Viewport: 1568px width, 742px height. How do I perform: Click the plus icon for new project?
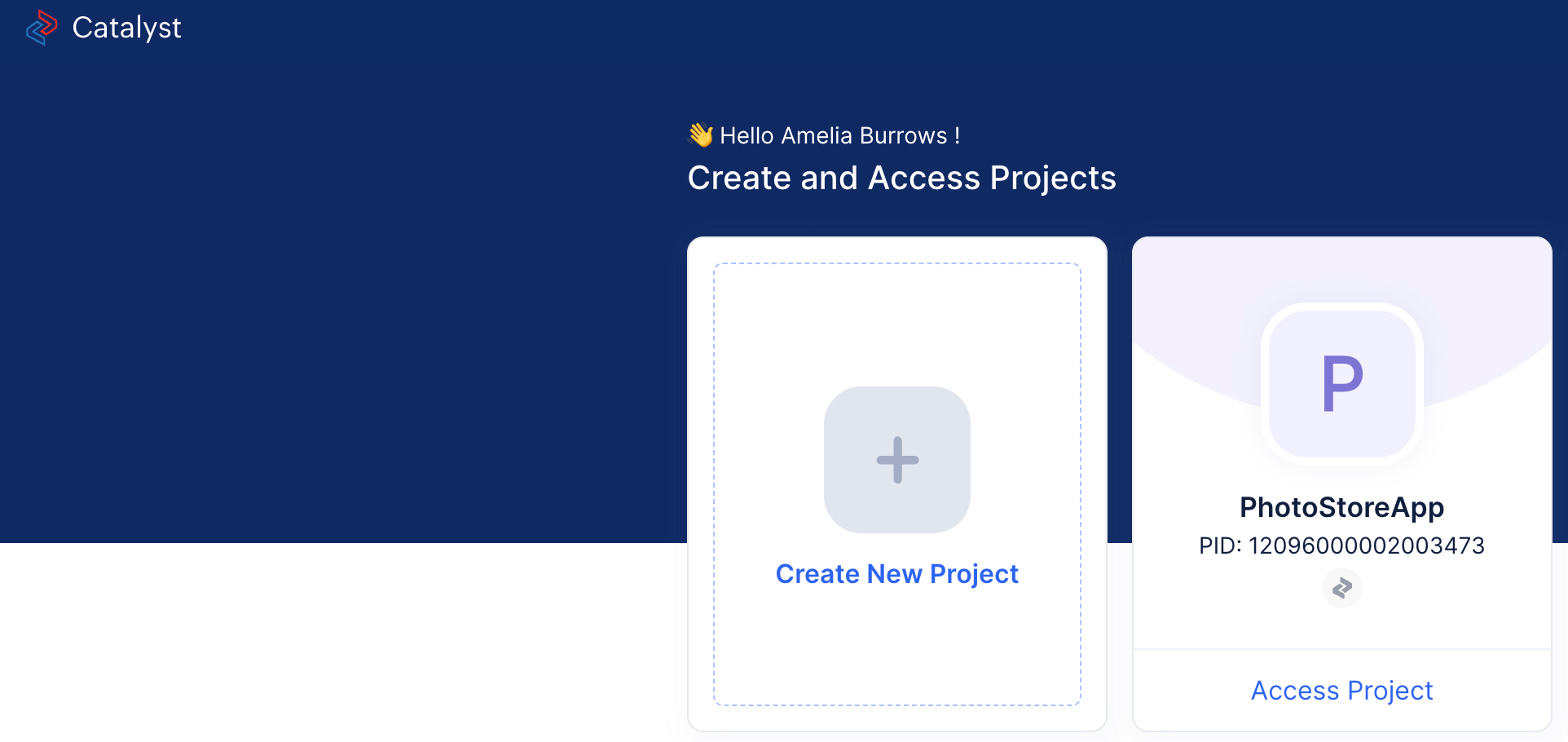pyautogui.click(x=897, y=460)
